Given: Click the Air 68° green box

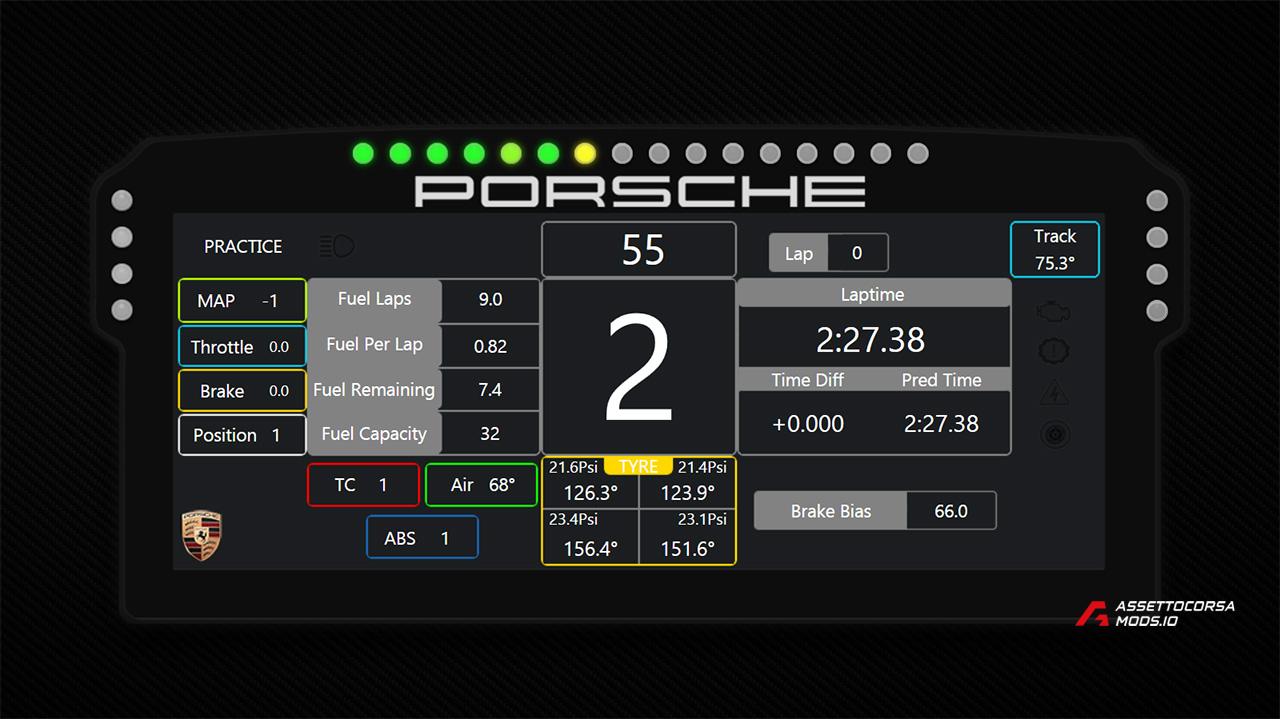Looking at the screenshot, I should coord(481,485).
